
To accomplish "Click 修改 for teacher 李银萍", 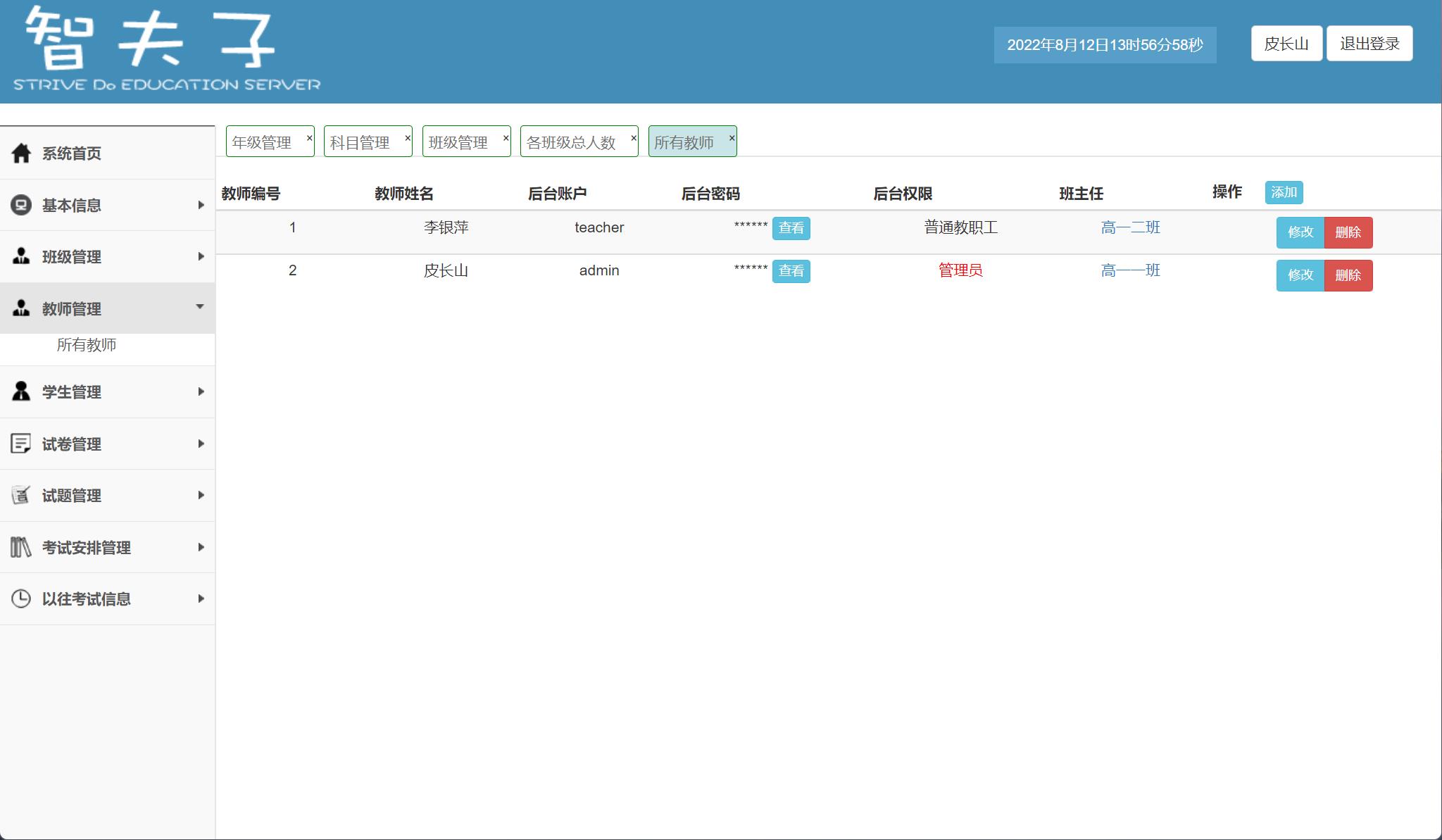I will [x=1300, y=232].
